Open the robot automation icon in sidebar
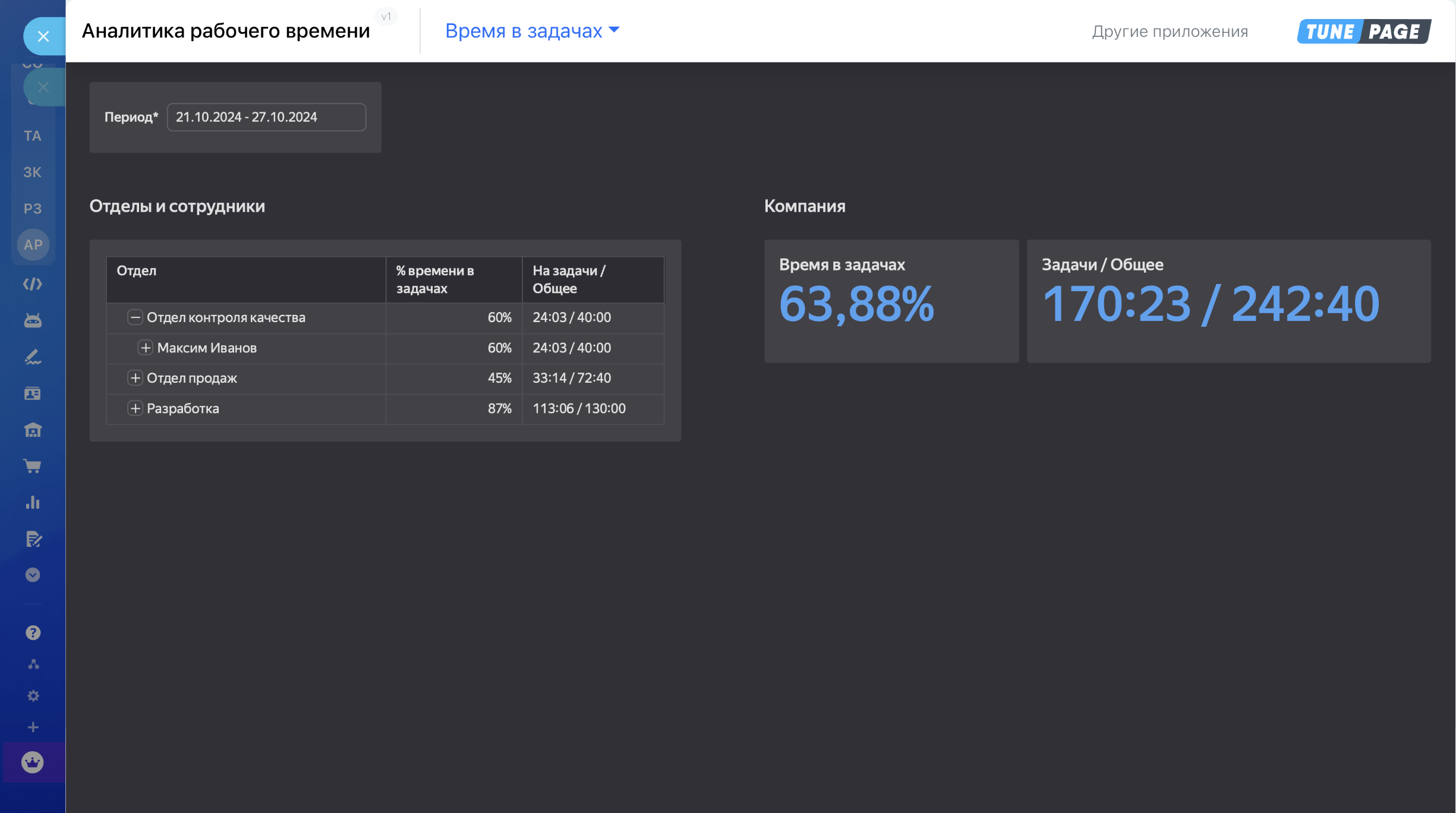 33,321
